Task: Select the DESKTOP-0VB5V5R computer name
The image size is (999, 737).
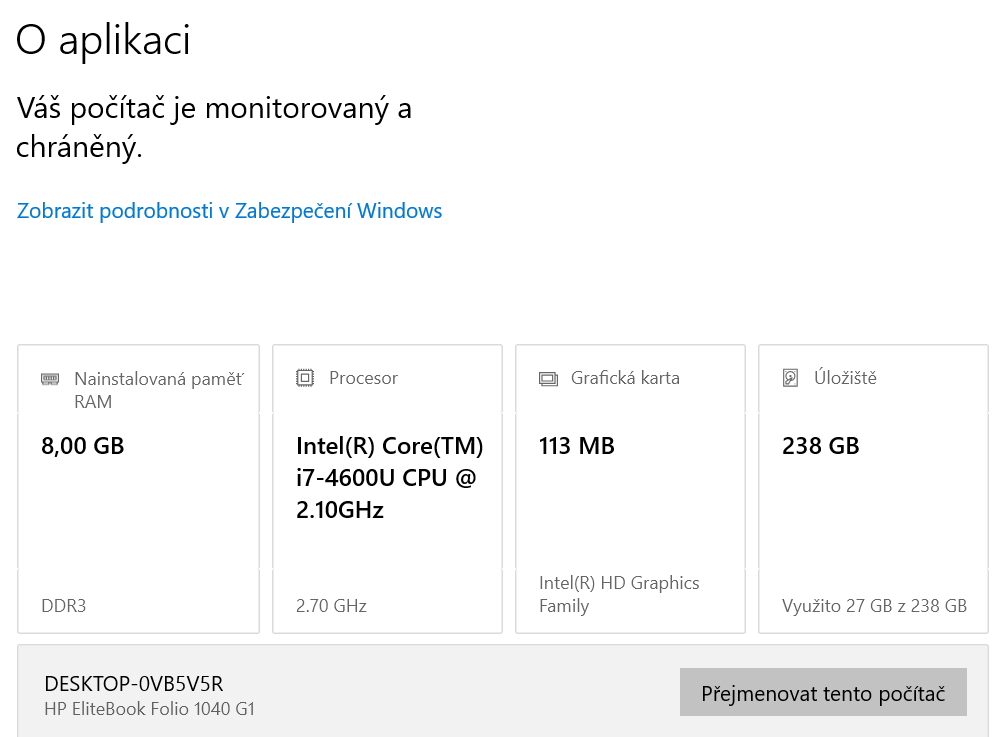Action: [134, 684]
